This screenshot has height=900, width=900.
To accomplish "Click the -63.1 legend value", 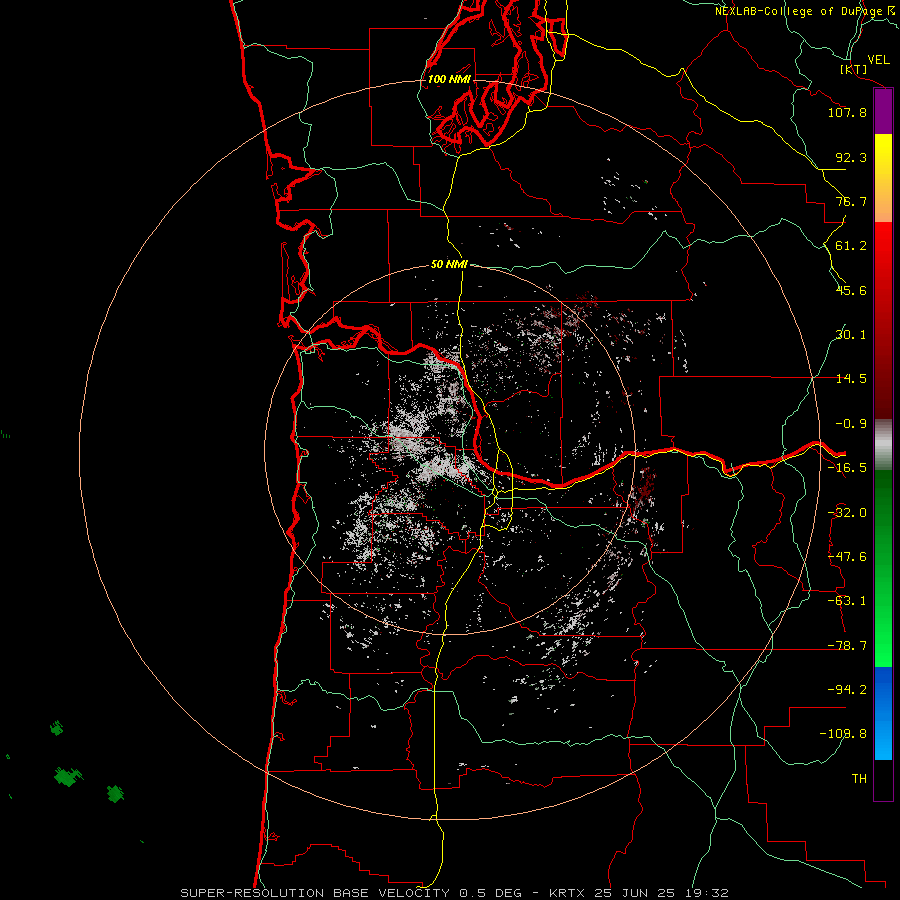I will tap(847, 601).
